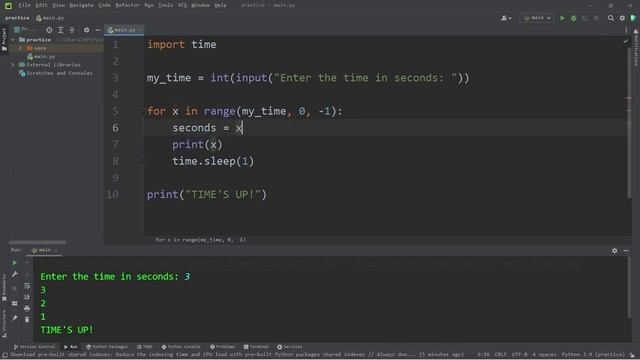Open run configuration wrench icon in Run panel

pos(14,274)
